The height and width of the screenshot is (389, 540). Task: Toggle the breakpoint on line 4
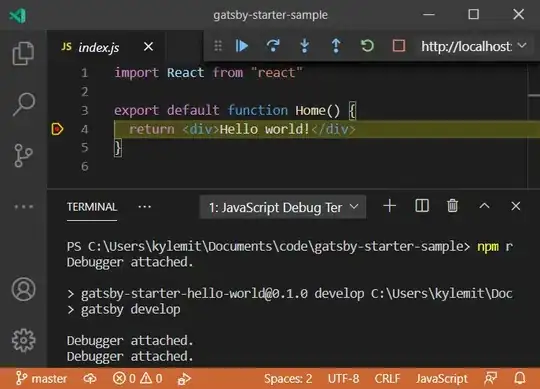point(57,129)
